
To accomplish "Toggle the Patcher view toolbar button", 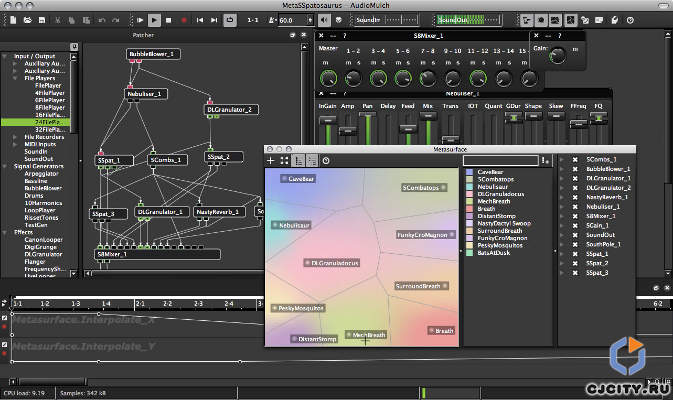I will coord(526,20).
